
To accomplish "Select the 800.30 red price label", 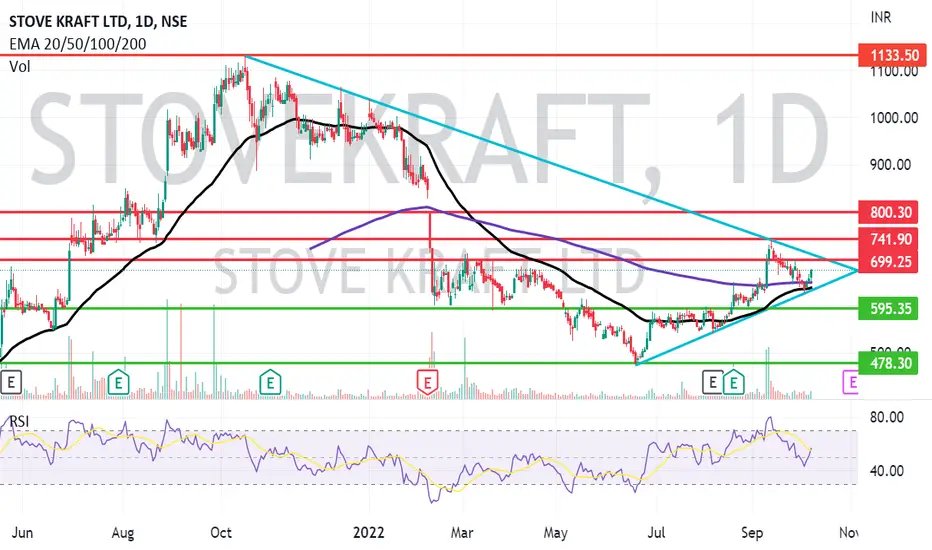I will [x=888, y=212].
